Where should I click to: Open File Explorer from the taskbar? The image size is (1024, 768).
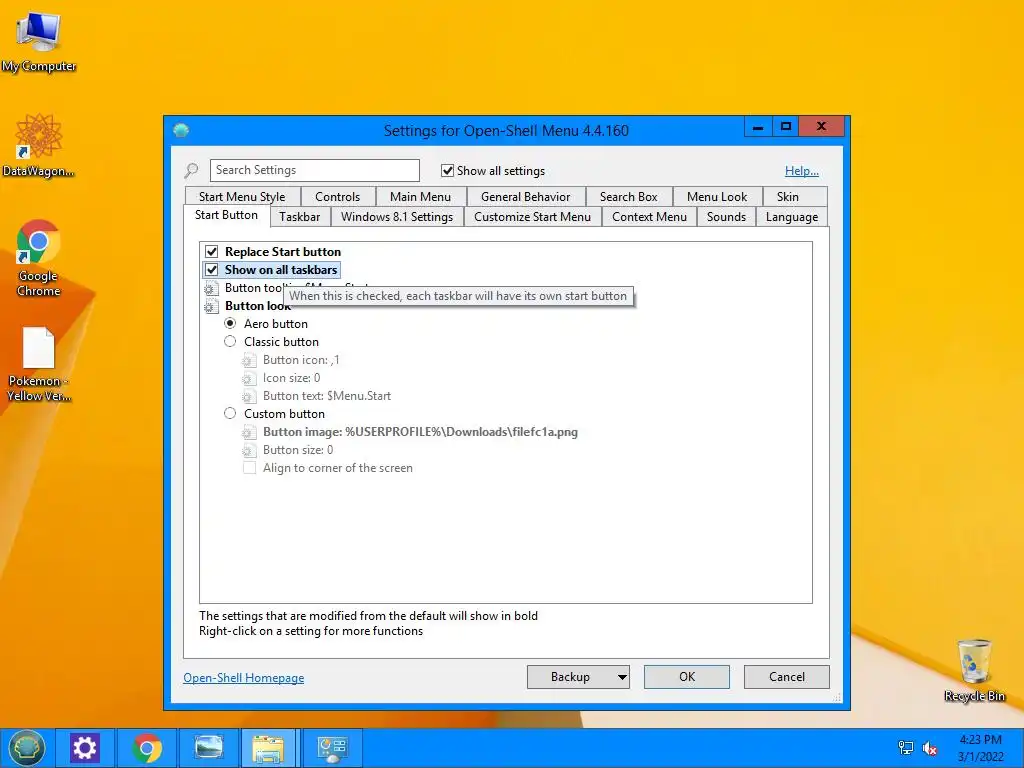[268, 748]
